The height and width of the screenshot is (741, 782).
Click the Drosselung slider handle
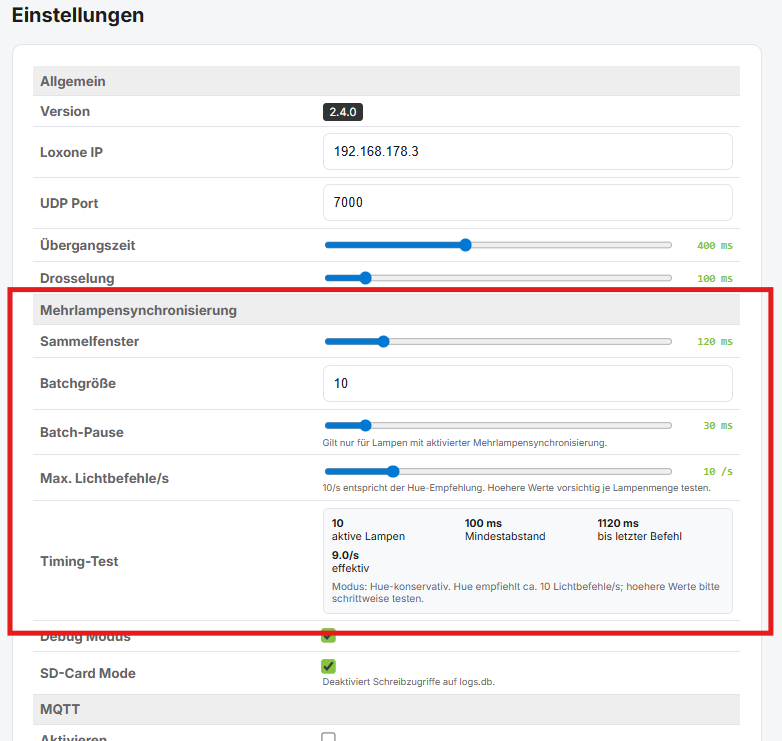coord(366,278)
